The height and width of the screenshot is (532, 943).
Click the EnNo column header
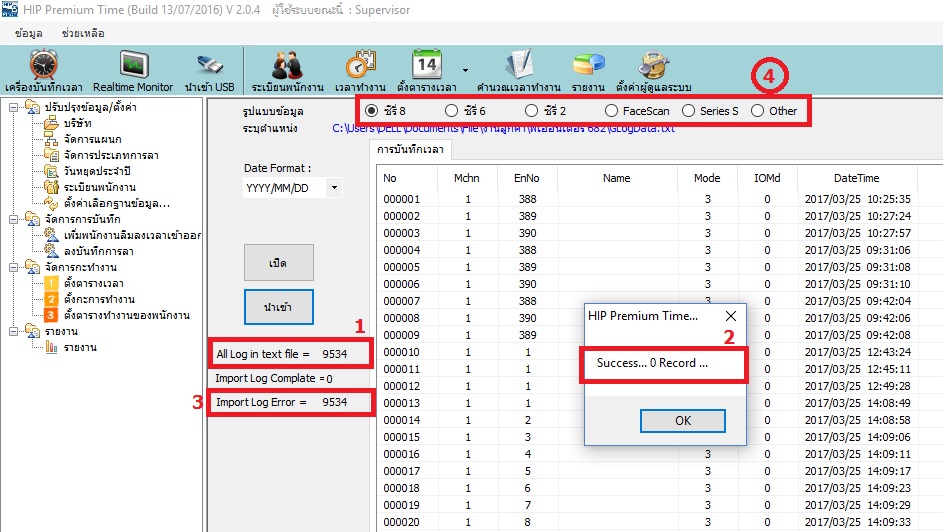click(527, 178)
